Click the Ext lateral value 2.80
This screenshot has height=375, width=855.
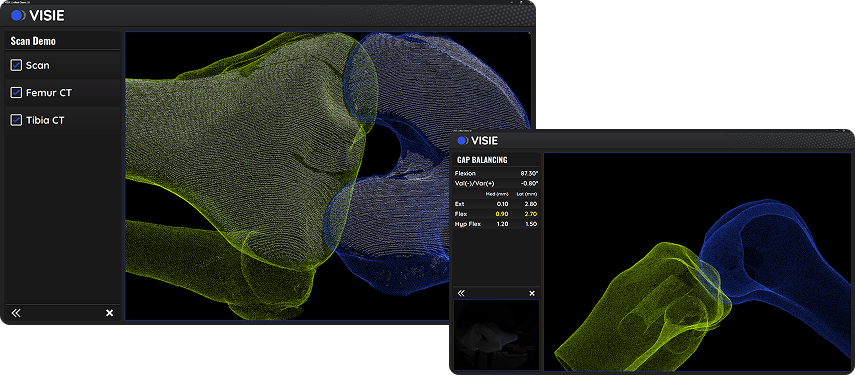pos(531,204)
